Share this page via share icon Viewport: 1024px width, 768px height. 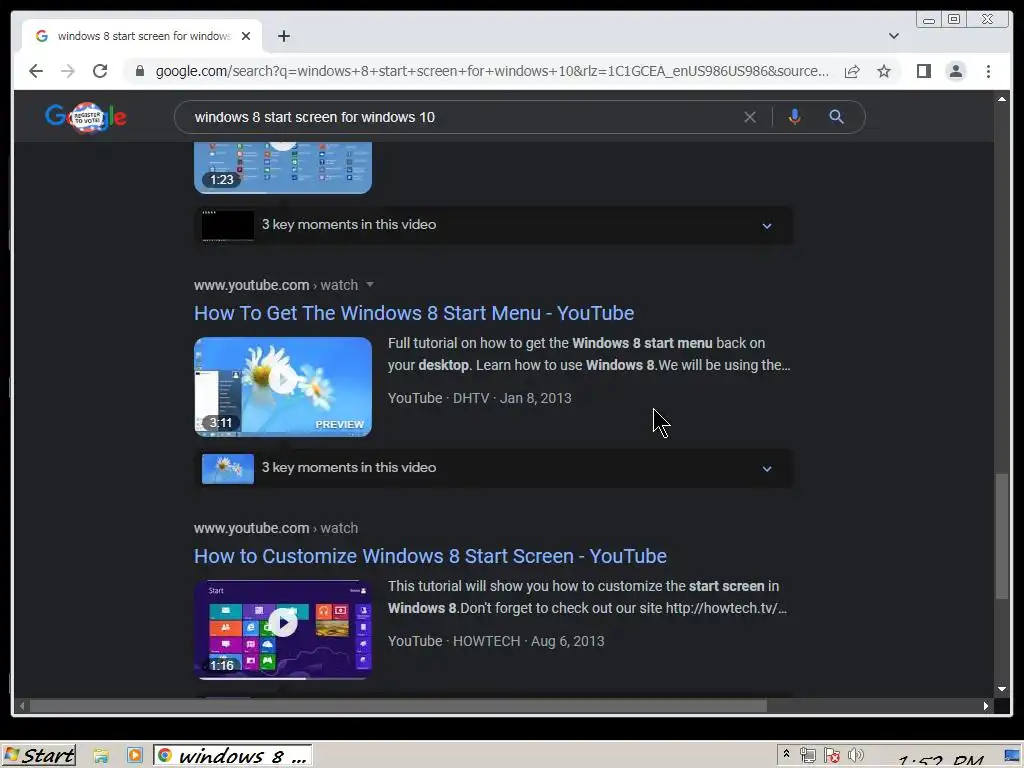[x=852, y=71]
